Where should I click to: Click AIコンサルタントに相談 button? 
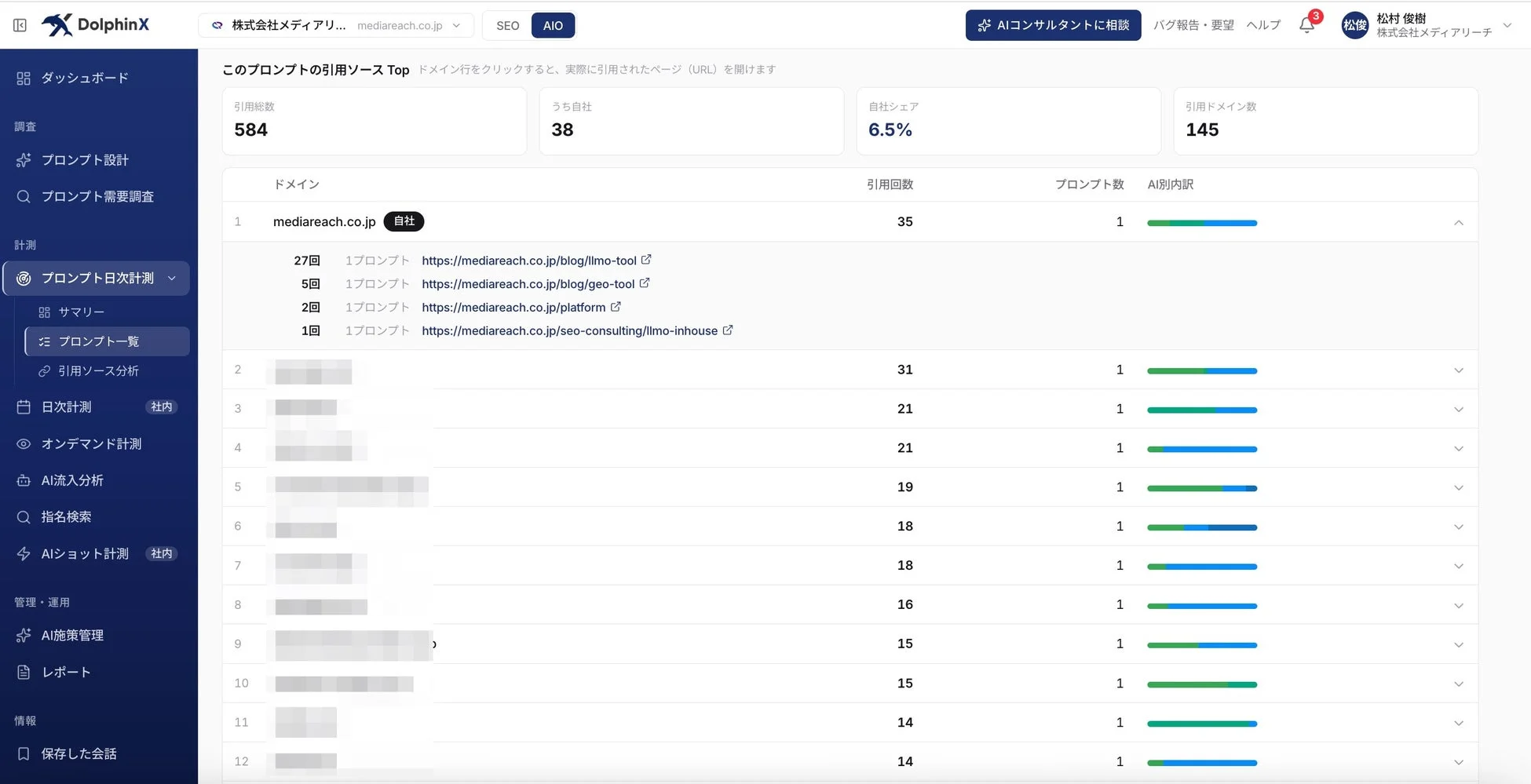click(x=1053, y=25)
